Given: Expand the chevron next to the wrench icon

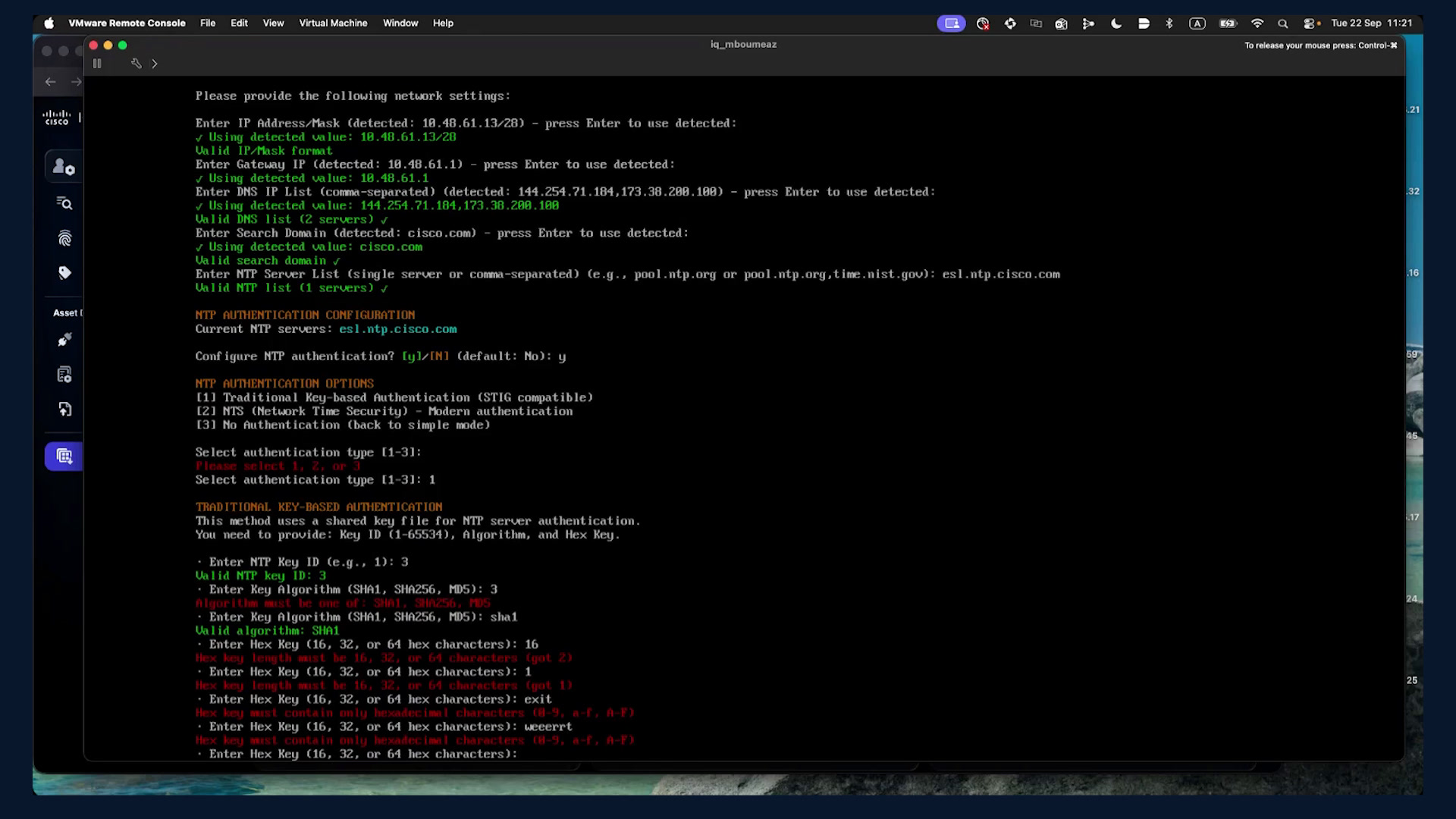Looking at the screenshot, I should 155,64.
